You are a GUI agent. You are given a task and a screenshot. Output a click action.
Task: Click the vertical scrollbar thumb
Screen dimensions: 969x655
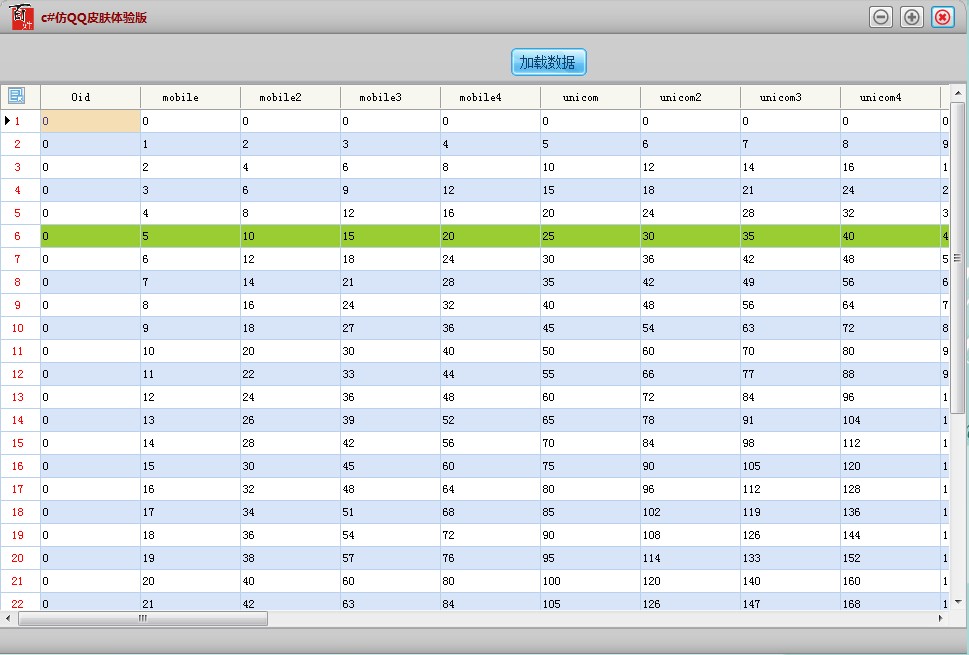[x=957, y=257]
